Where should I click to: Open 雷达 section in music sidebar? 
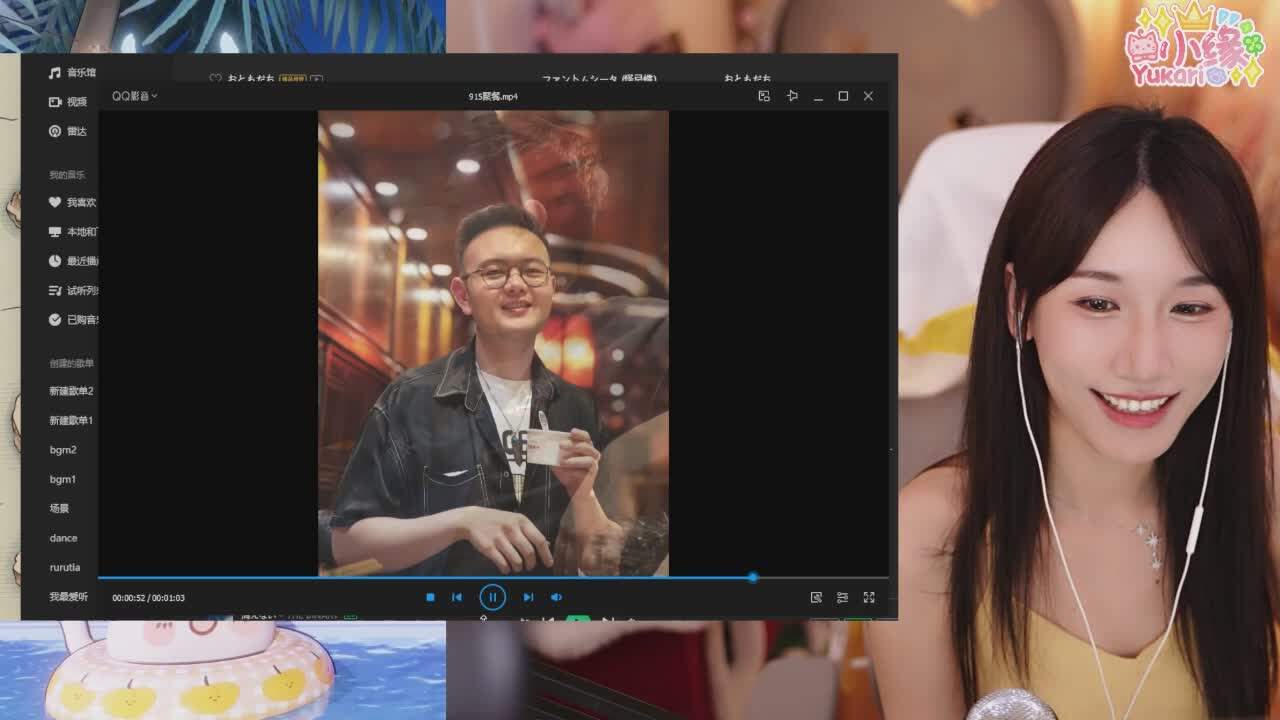click(68, 131)
